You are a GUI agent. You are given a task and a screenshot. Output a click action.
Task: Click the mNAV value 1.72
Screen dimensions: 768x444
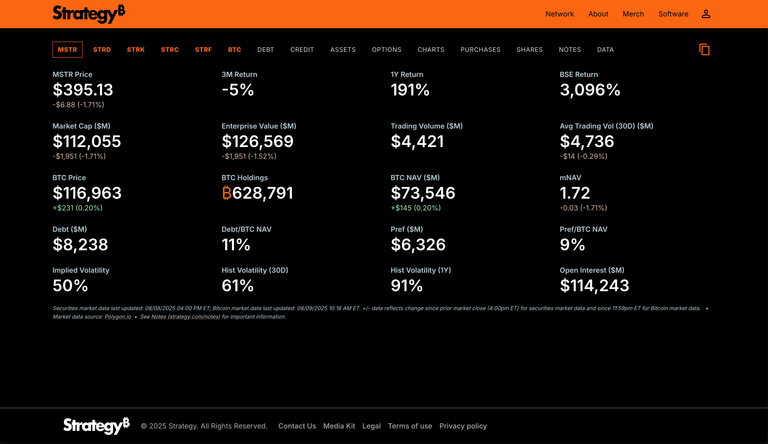[575, 193]
